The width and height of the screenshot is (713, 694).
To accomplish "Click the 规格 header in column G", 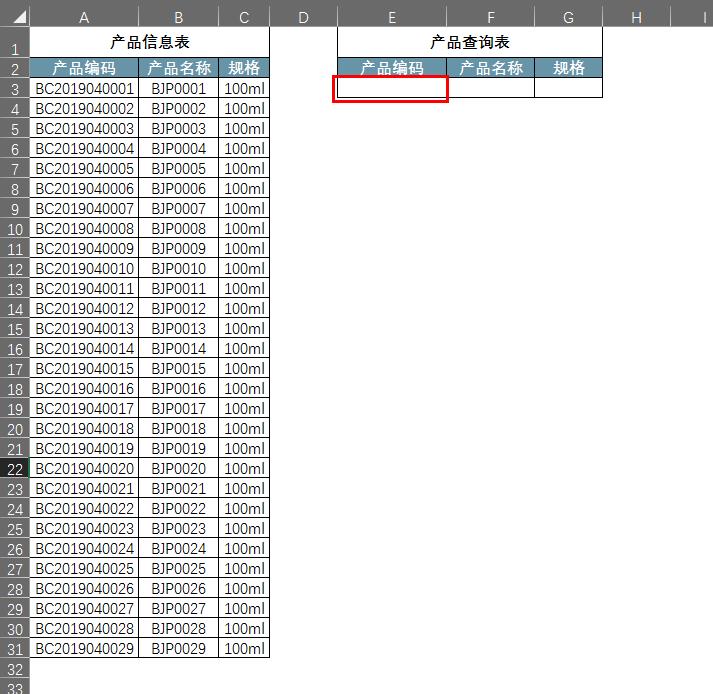I will (x=568, y=68).
